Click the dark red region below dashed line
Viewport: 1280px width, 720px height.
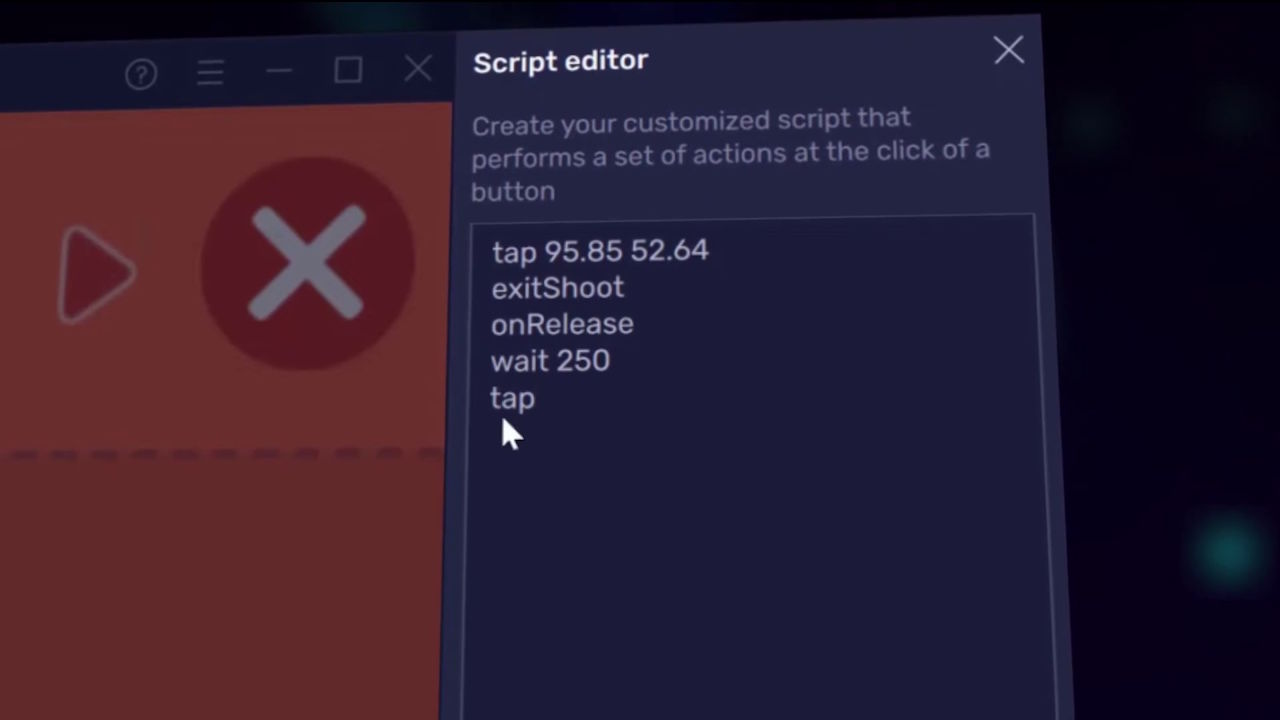(220, 590)
